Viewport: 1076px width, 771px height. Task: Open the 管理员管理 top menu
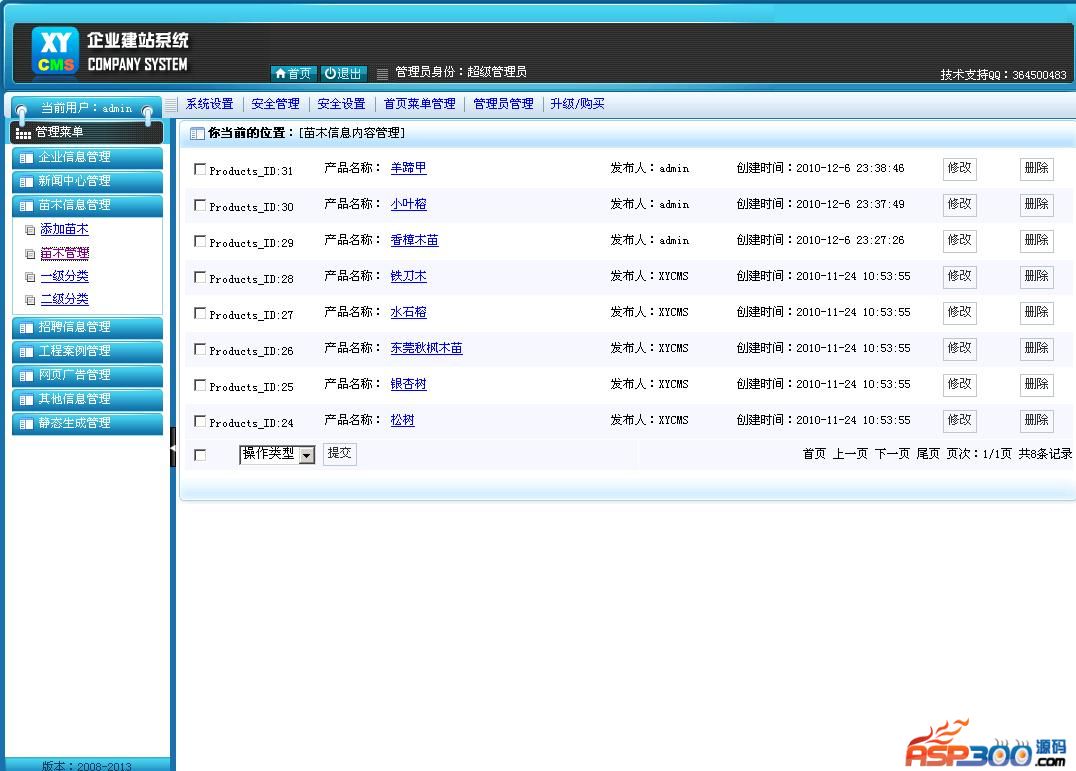pos(503,104)
